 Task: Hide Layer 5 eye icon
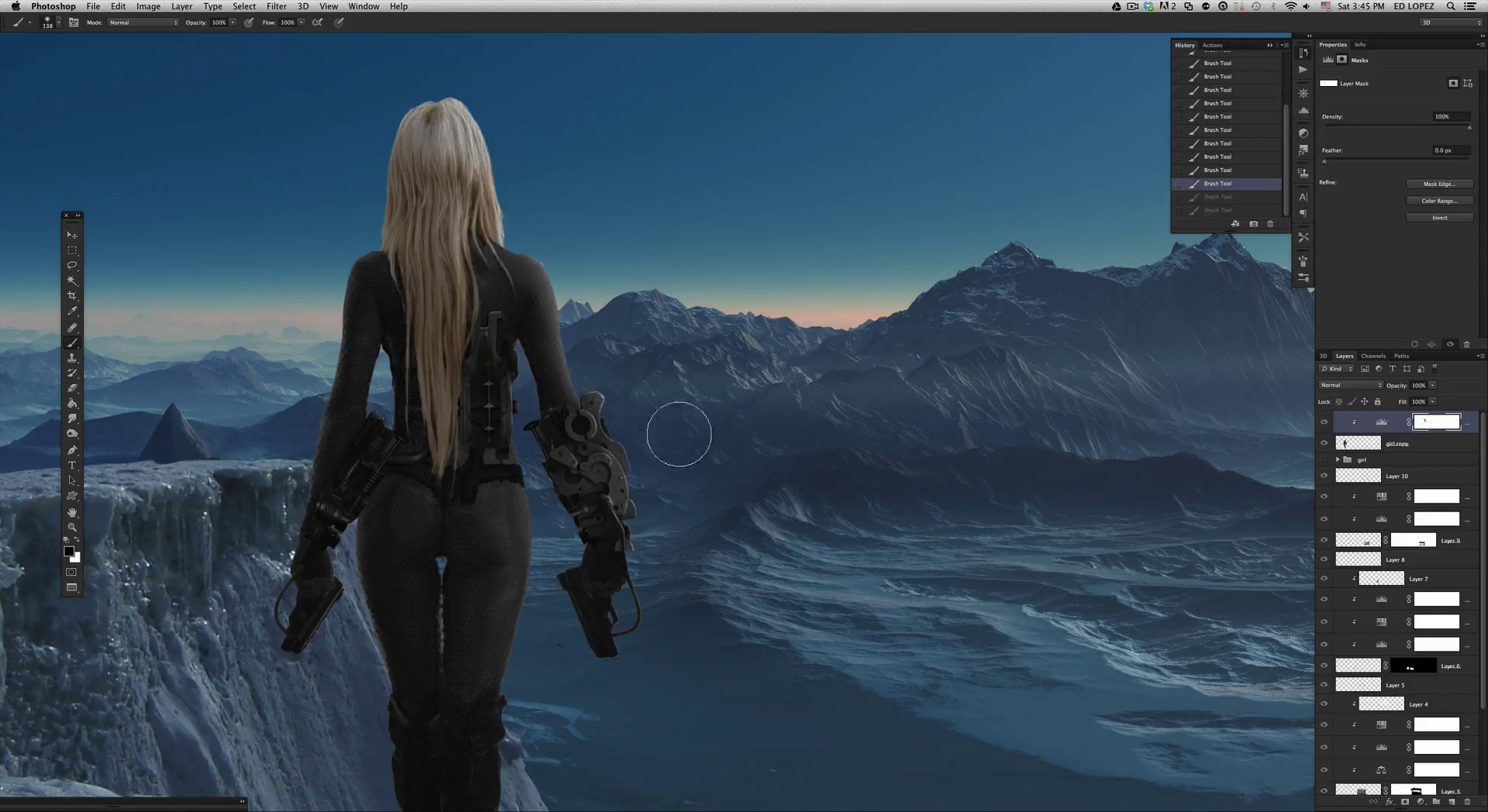(x=1324, y=685)
